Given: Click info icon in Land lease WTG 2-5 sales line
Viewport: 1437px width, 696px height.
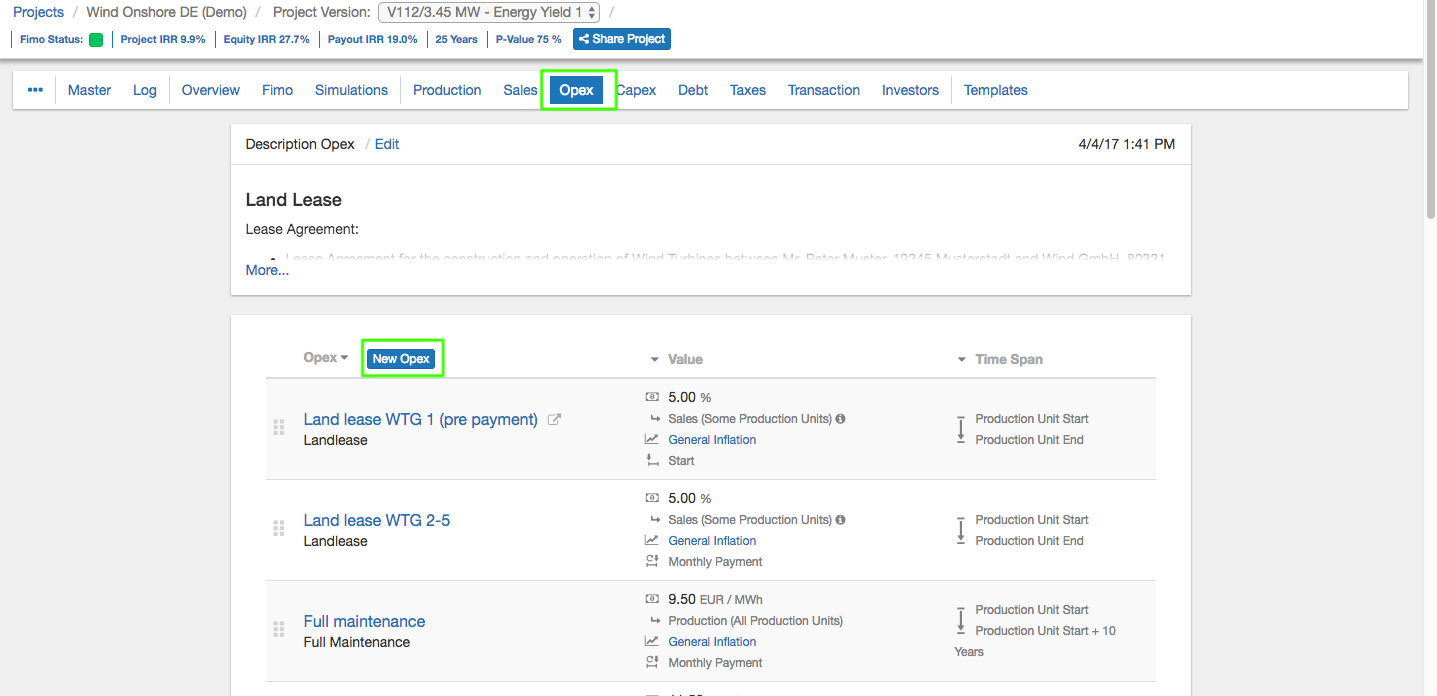Looking at the screenshot, I should 841,520.
